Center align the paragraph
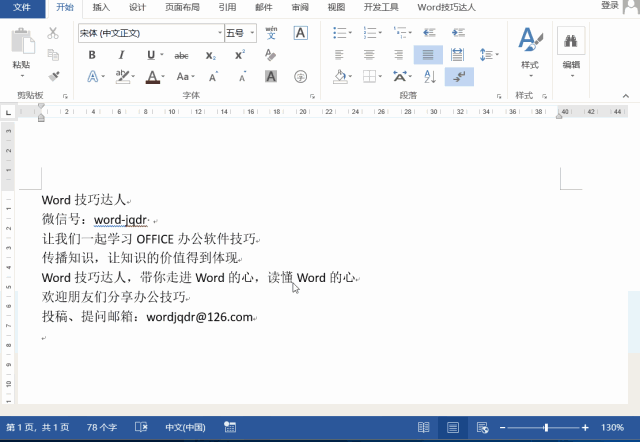Viewport: 640px width, 442px height. [x=369, y=54]
